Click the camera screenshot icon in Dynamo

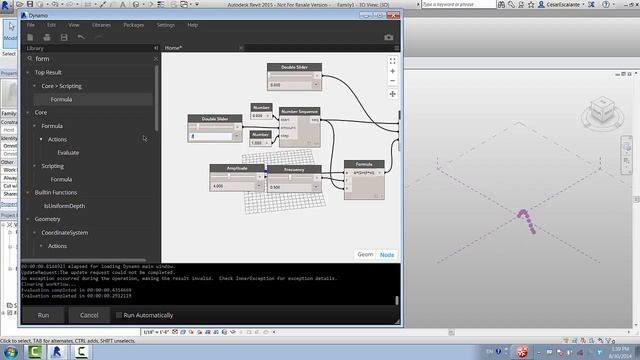pyautogui.click(x=389, y=37)
